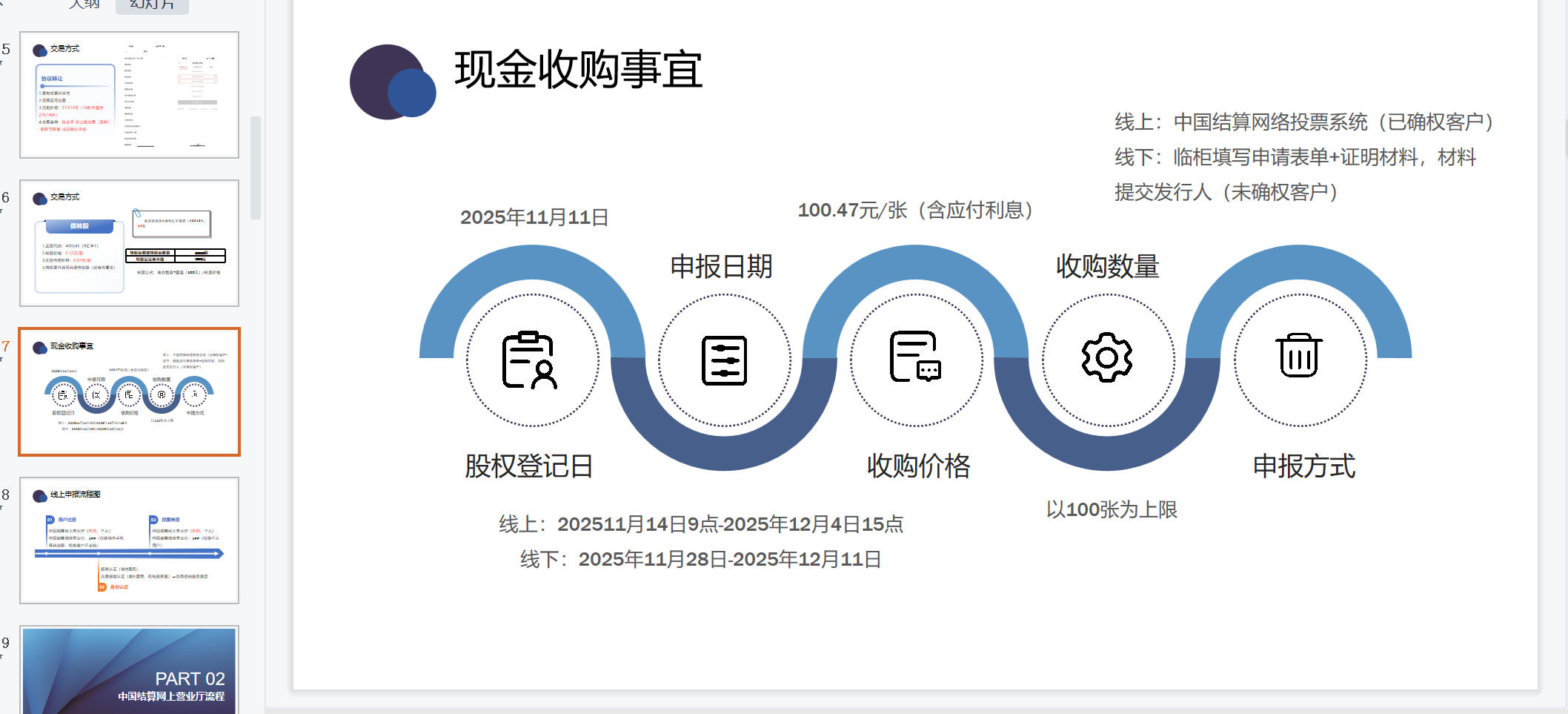1568x714 pixels.
Task: Click the line 线上：202511月14日9点-2025年12月4日15点
Action: pyautogui.click(x=701, y=525)
